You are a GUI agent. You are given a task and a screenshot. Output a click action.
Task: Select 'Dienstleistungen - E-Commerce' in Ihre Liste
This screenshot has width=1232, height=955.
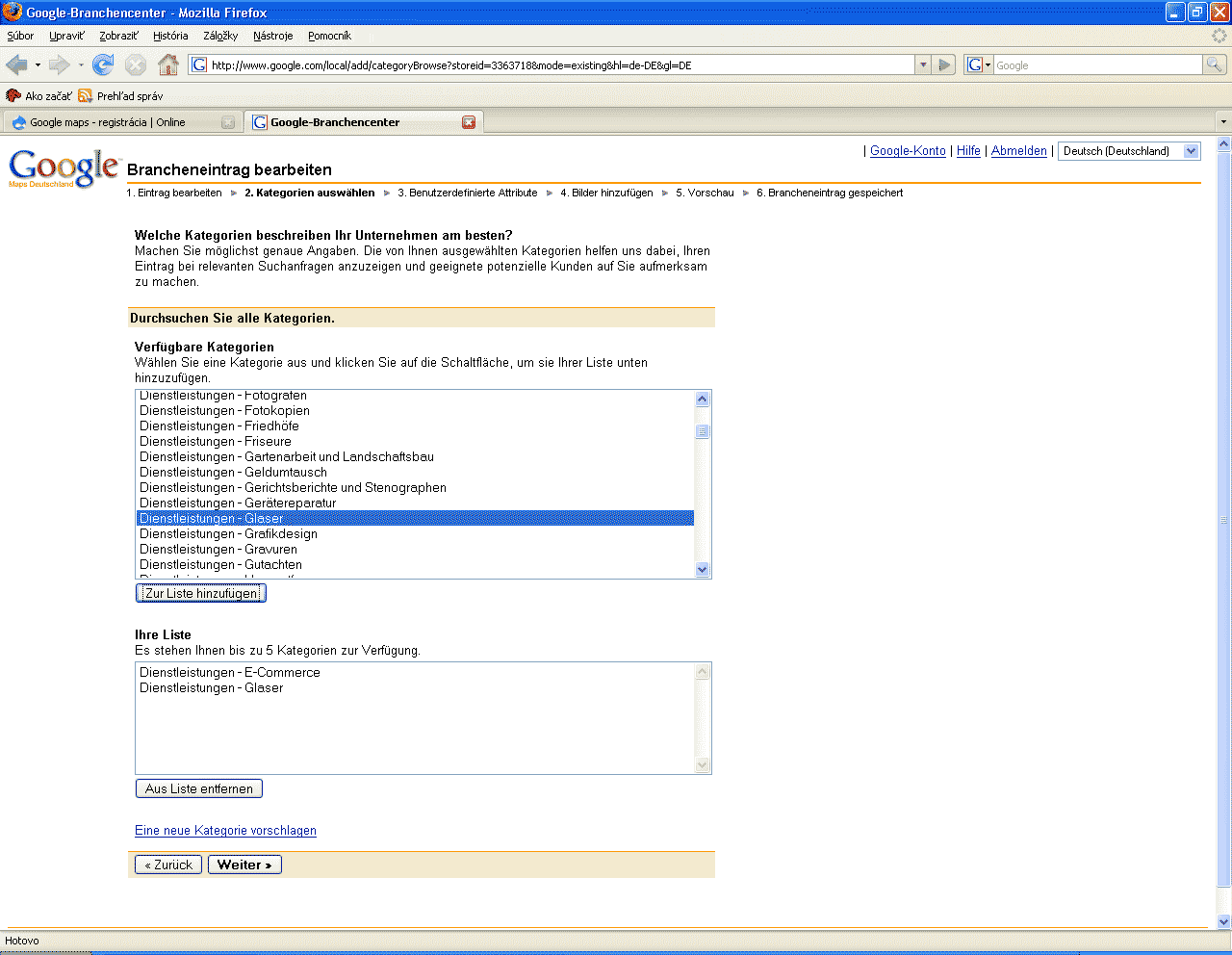[415, 672]
